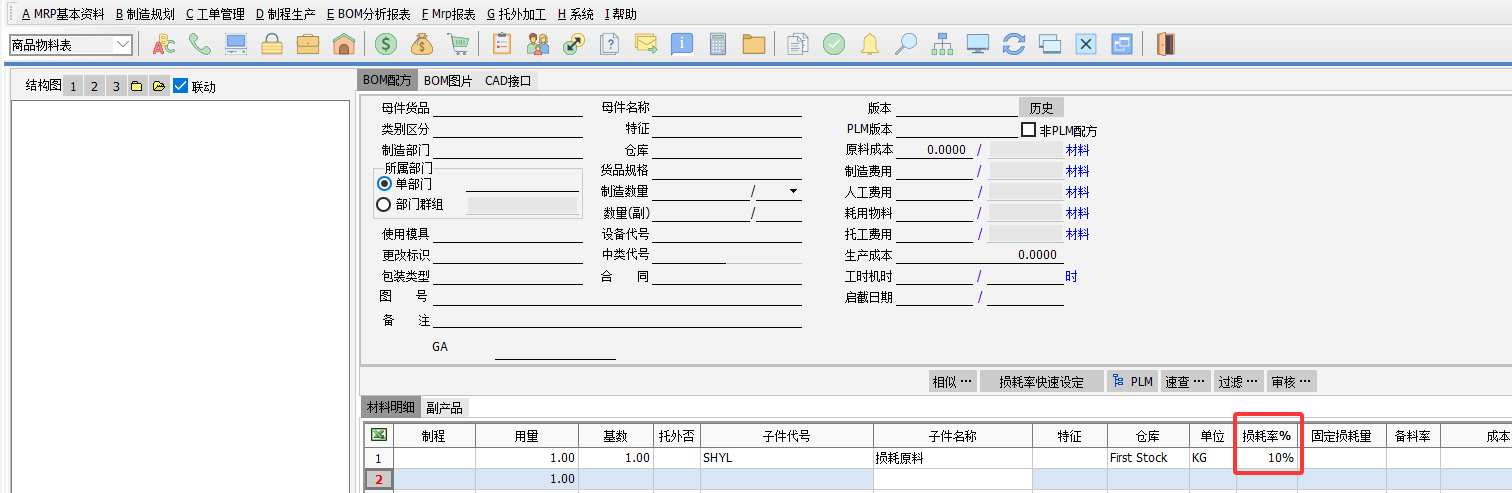Open the 商品物料表 dropdown
Image resolution: width=1512 pixels, height=493 pixels.
[124, 45]
